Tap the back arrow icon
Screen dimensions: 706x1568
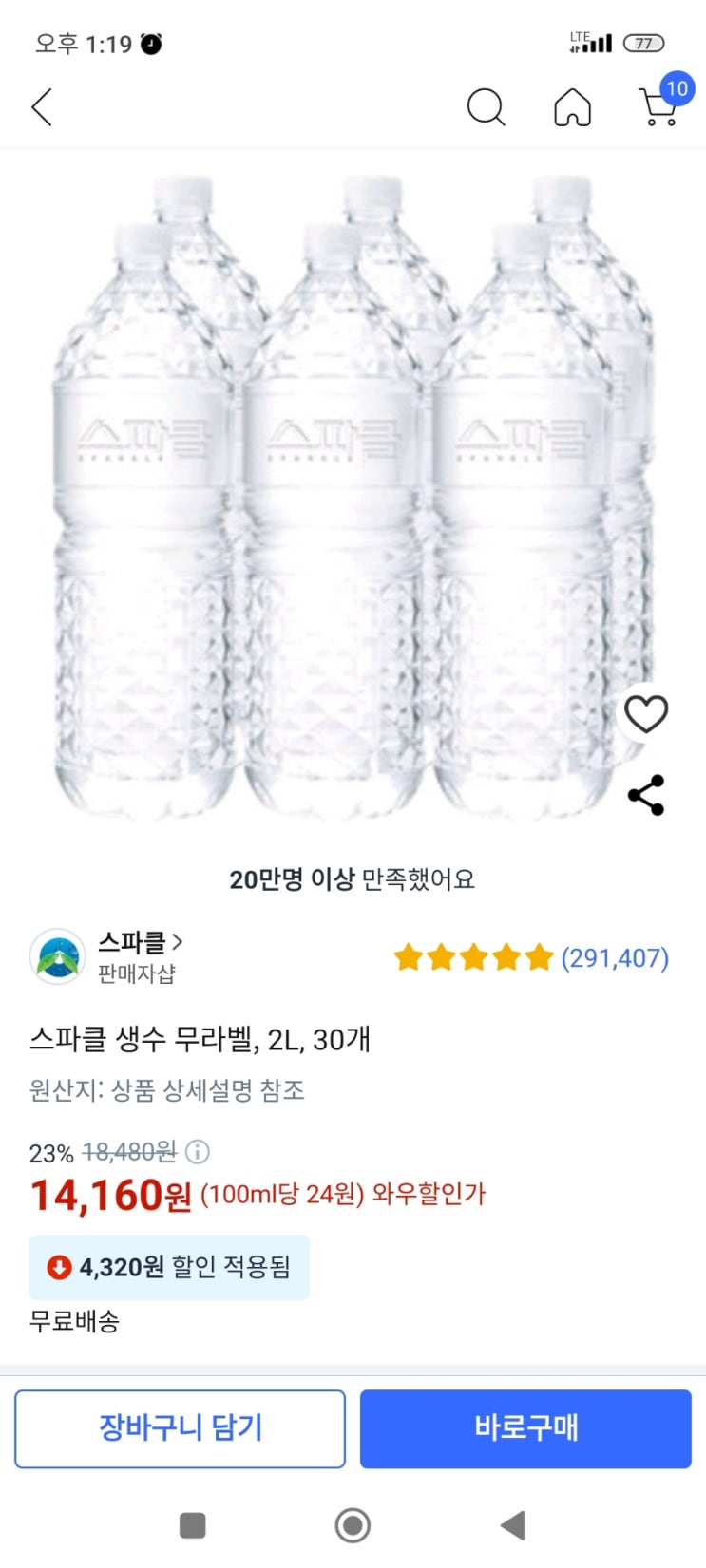click(x=42, y=107)
